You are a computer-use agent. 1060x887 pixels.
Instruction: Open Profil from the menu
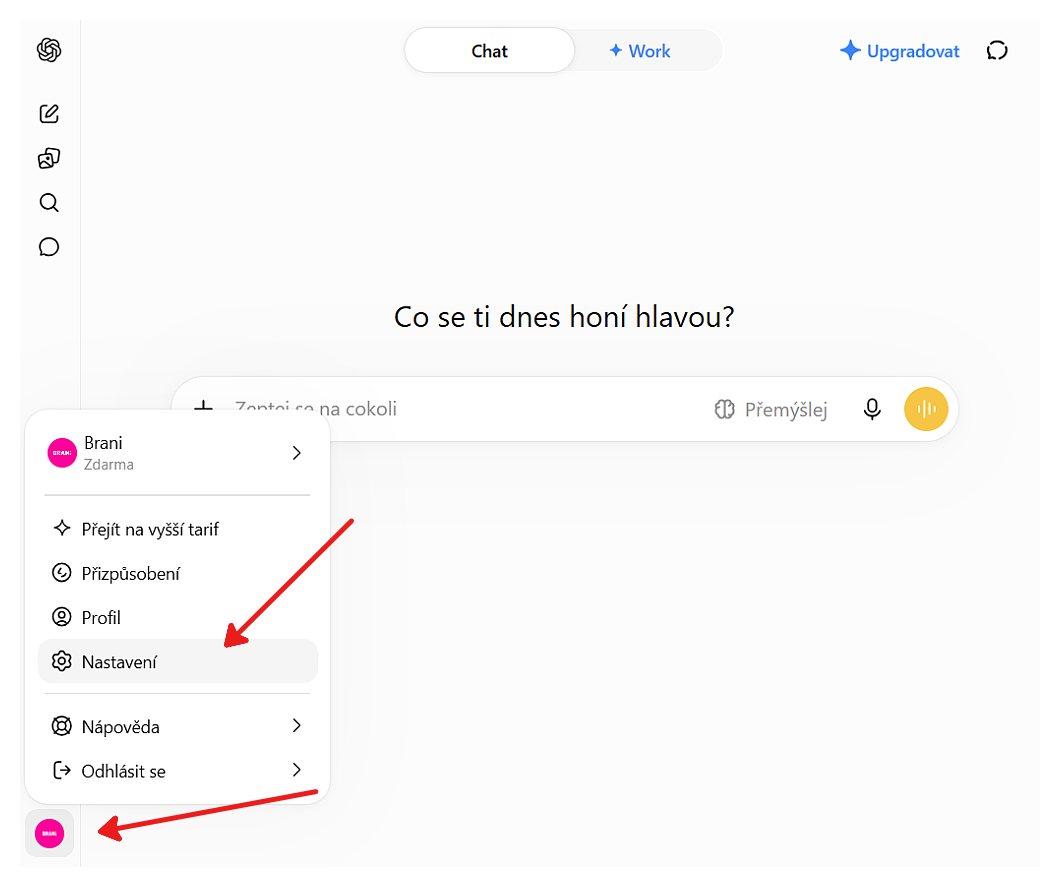click(x=177, y=617)
